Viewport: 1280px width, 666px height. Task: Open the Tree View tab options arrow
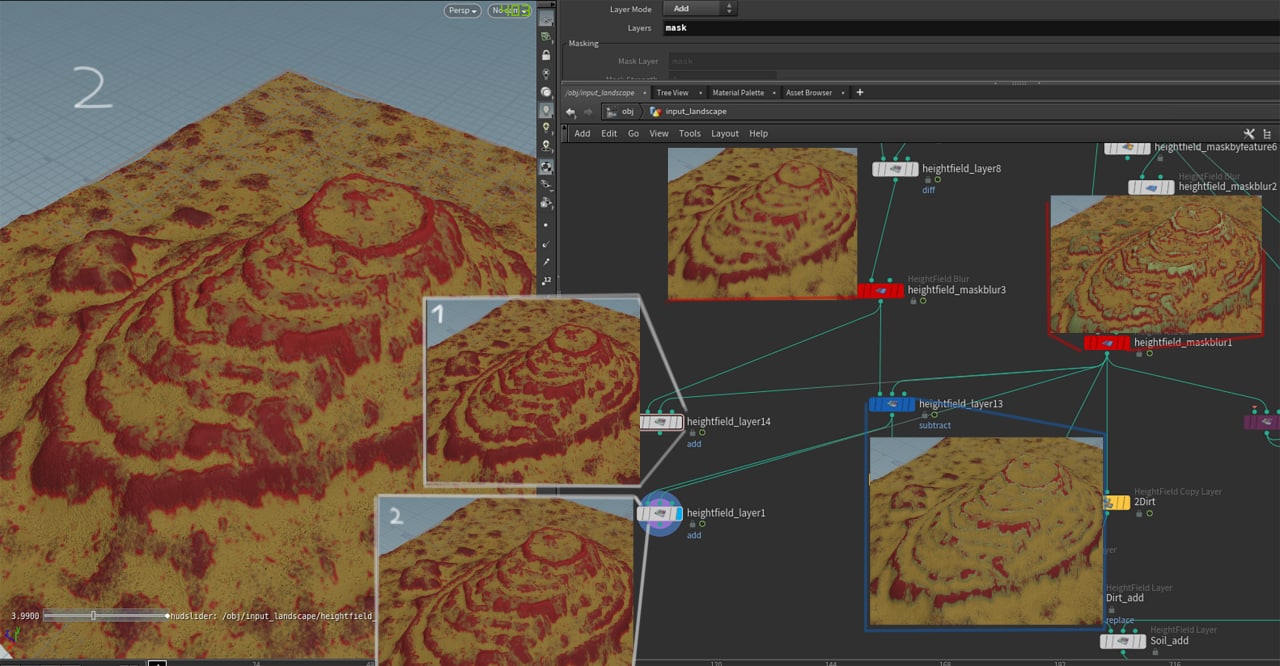point(700,93)
